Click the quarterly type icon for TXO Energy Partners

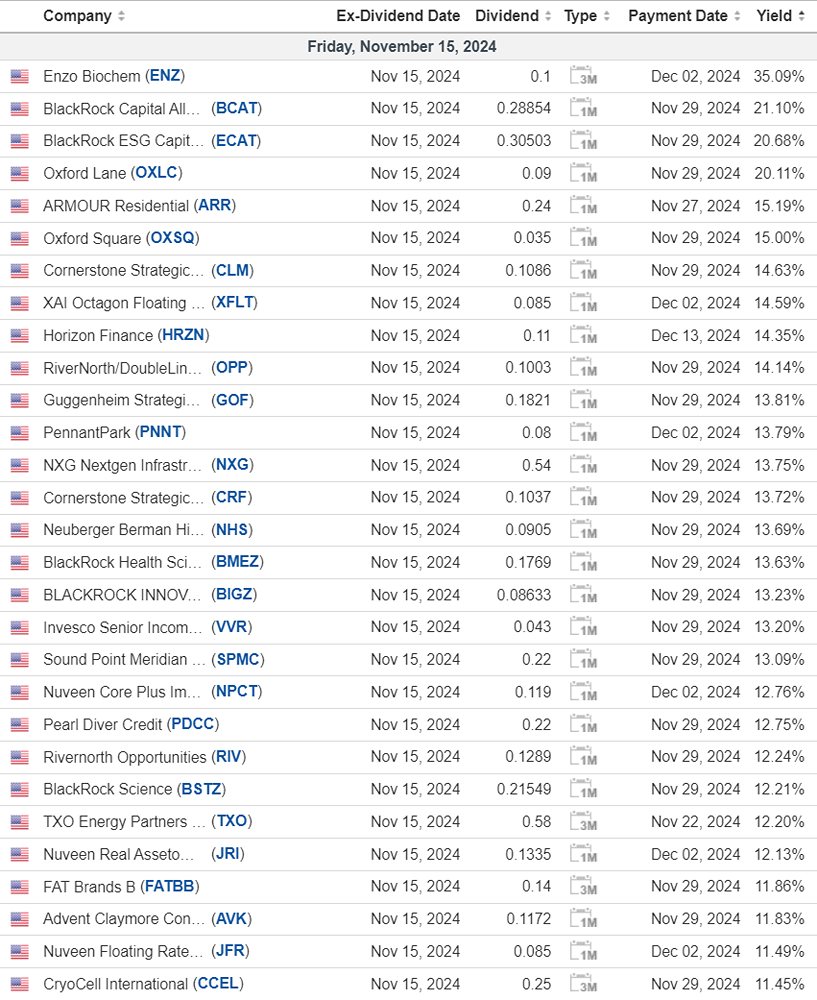click(x=583, y=822)
